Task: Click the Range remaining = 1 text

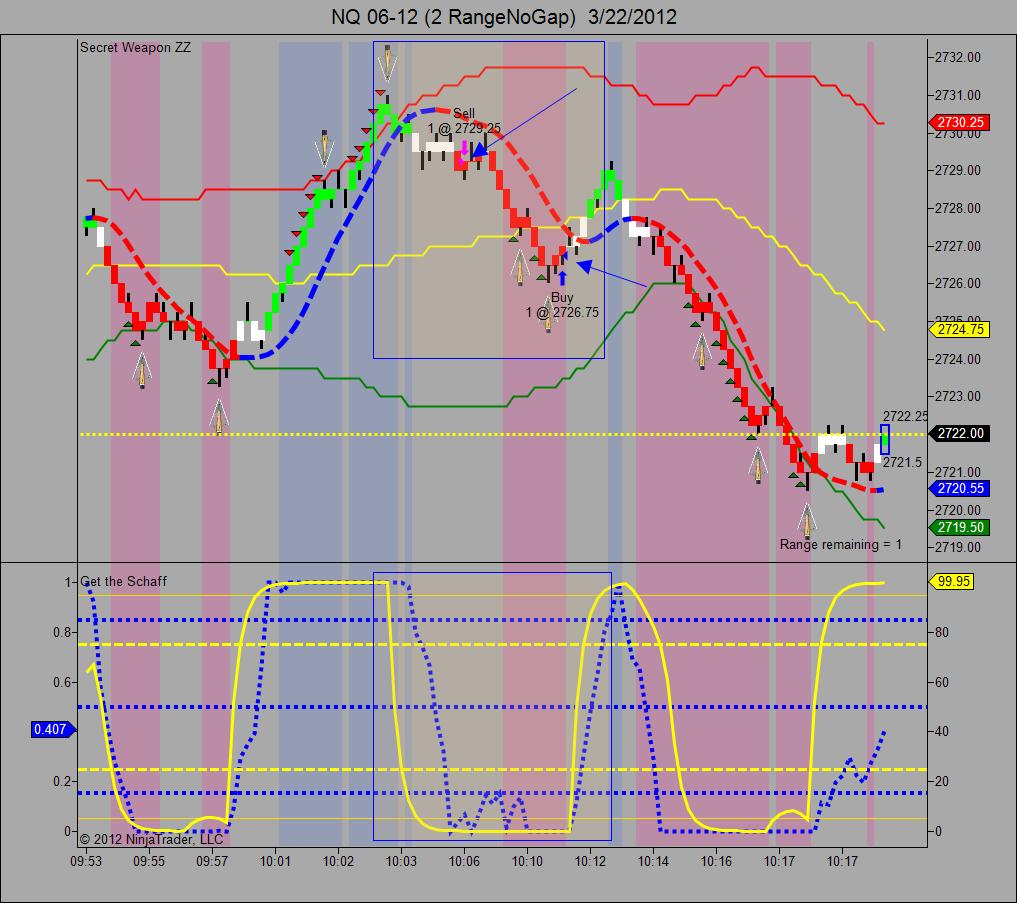Action: (x=841, y=544)
